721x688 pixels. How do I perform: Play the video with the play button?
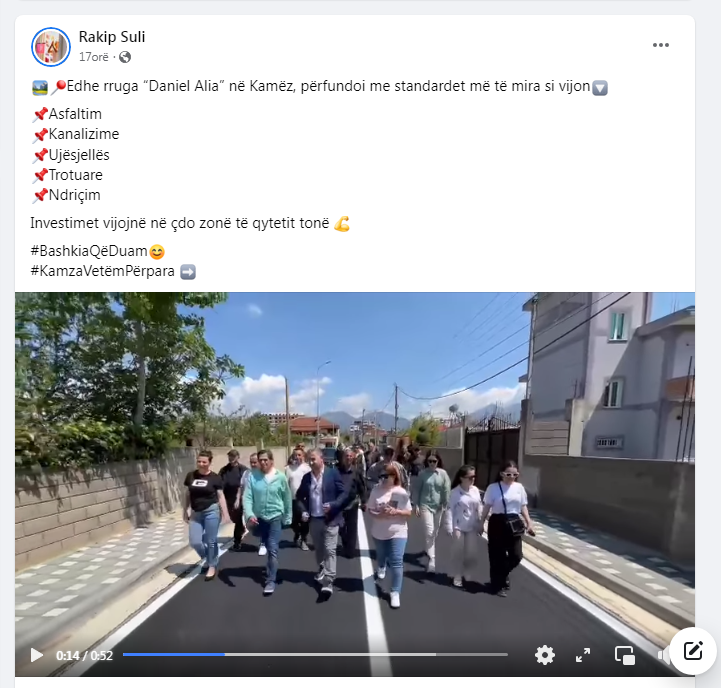pyautogui.click(x=36, y=655)
